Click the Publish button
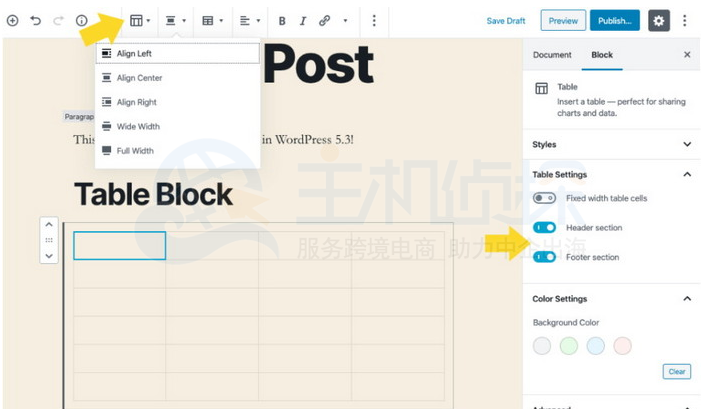This screenshot has width=718, height=409. click(615, 21)
